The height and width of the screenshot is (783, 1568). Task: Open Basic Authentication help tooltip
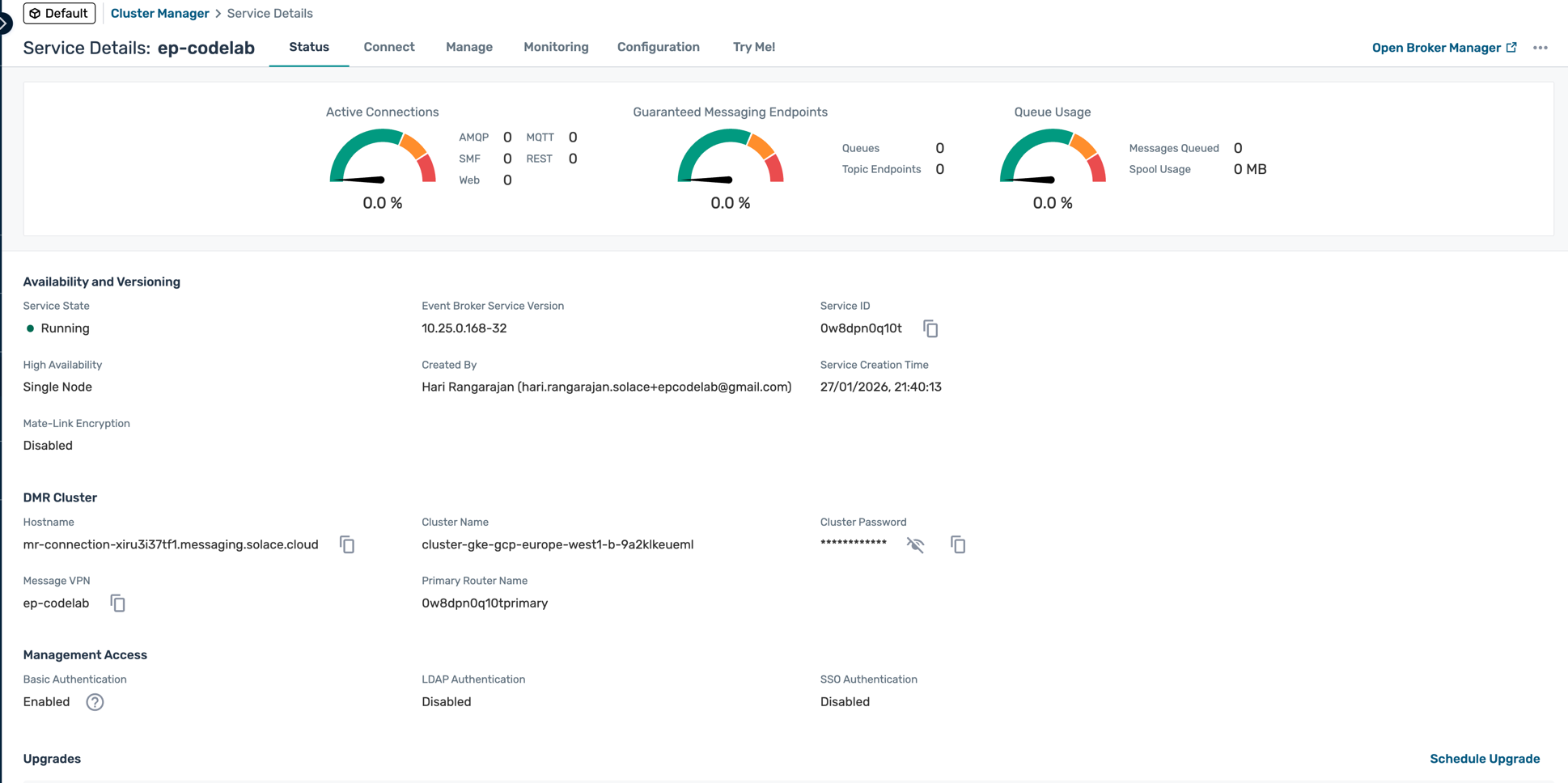coord(95,702)
